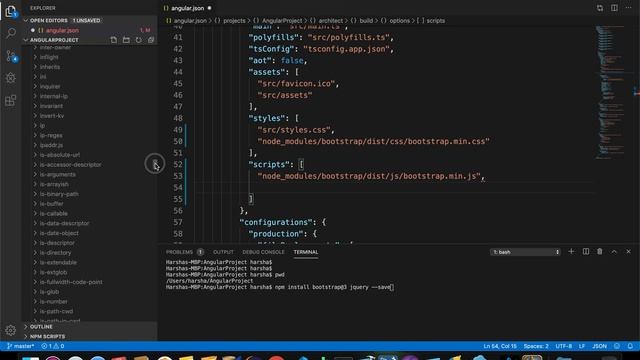Screen dimensions: 640x360
Task: Click the master branch indicator
Action: click(x=20, y=346)
